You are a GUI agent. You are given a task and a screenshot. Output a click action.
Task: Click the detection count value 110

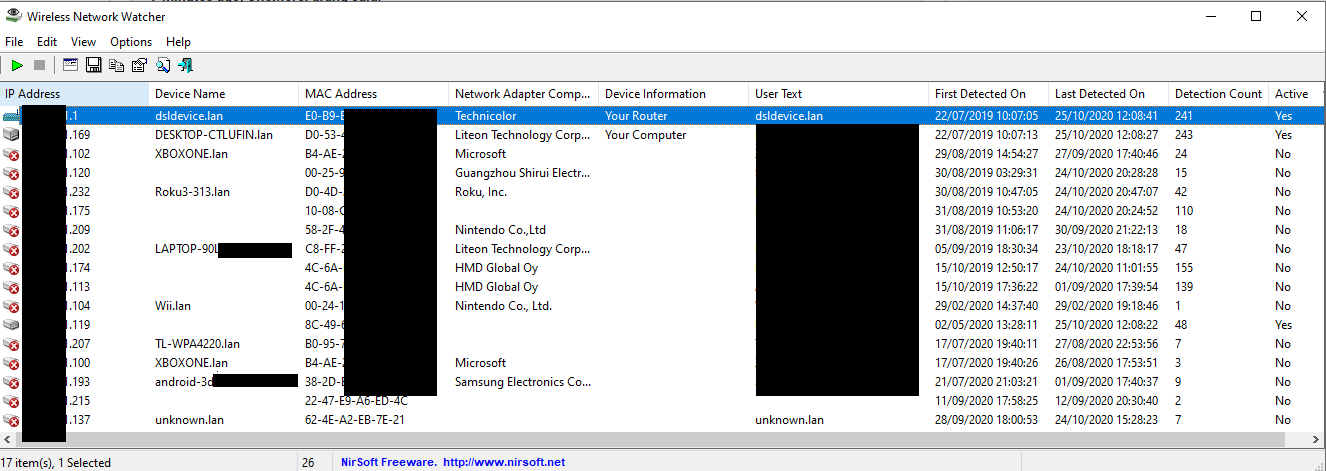tap(1184, 211)
